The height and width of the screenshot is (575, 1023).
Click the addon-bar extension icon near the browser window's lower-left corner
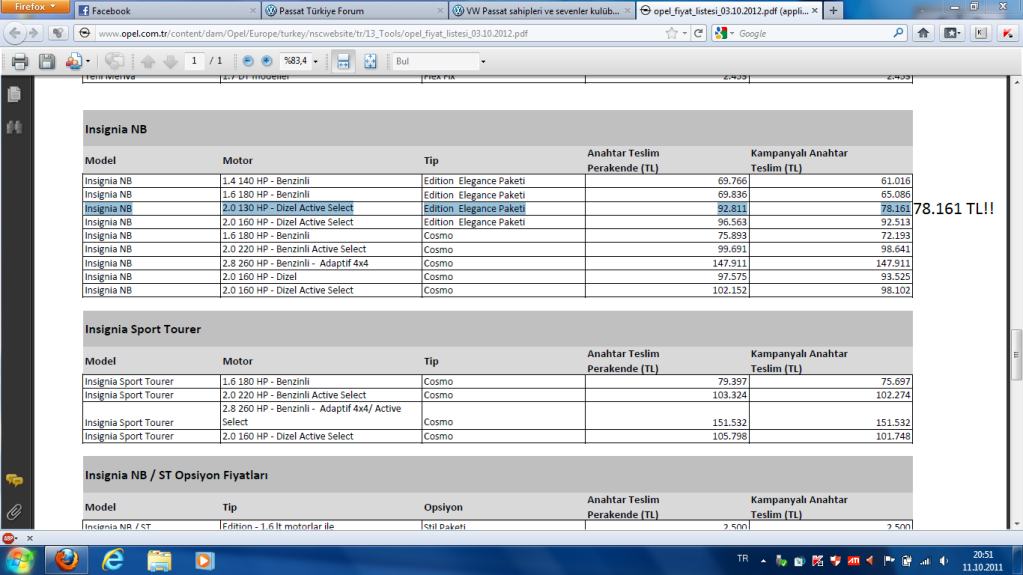coord(9,538)
